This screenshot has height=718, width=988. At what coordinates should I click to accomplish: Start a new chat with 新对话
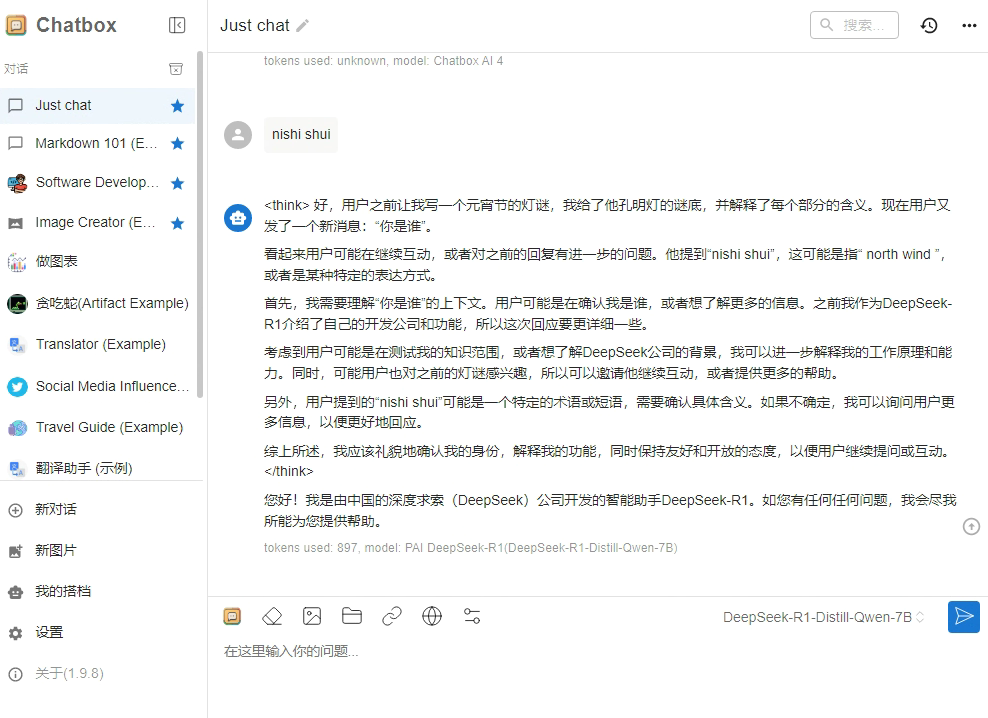[56, 509]
